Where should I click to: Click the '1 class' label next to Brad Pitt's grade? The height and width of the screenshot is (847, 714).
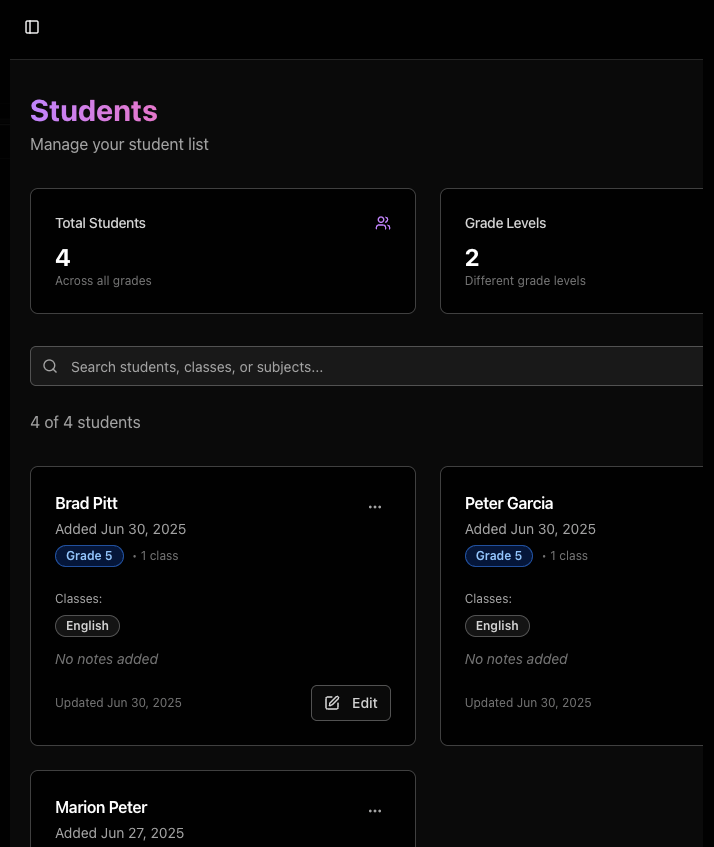pos(160,556)
